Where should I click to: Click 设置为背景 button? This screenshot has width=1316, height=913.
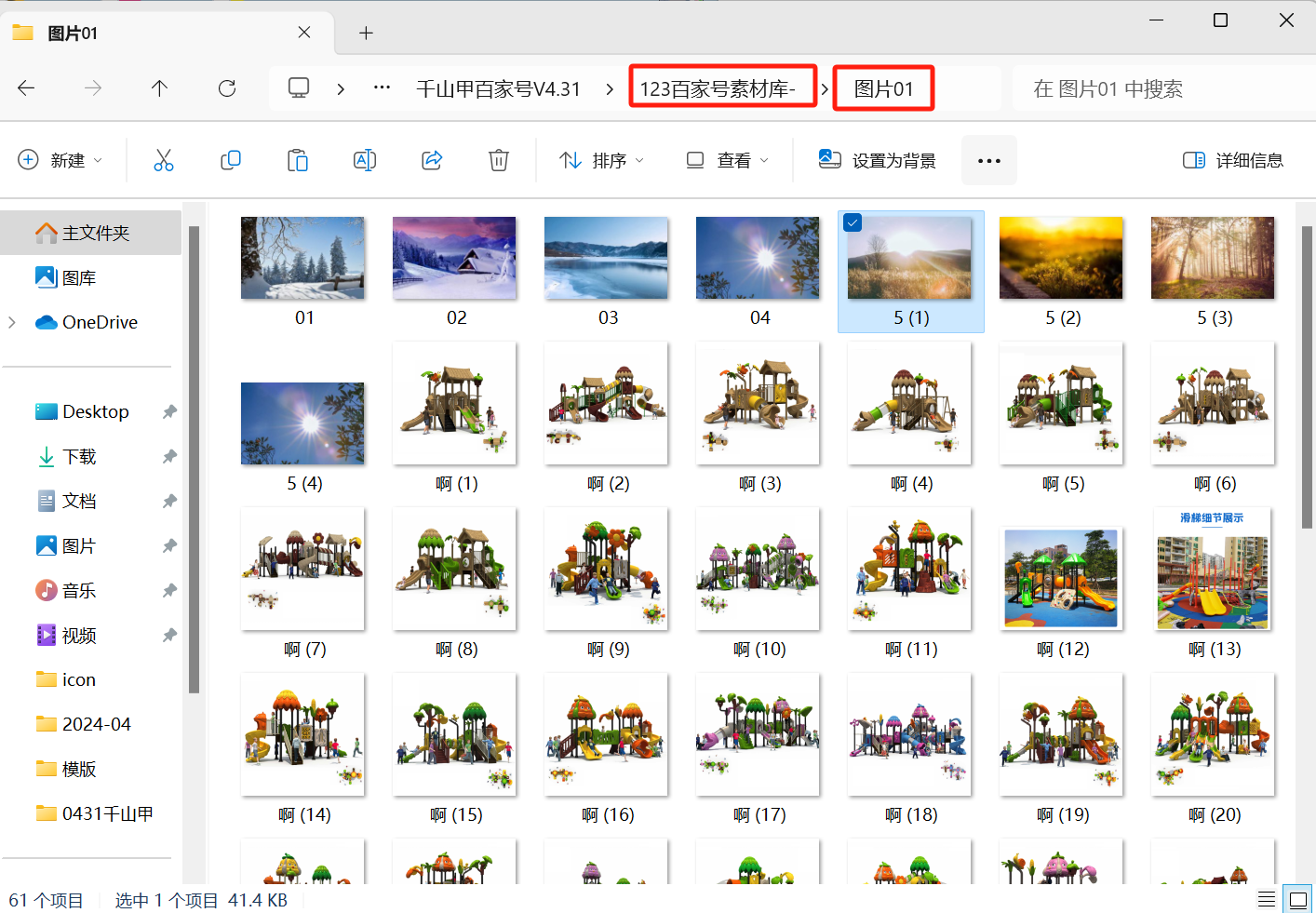tap(877, 160)
